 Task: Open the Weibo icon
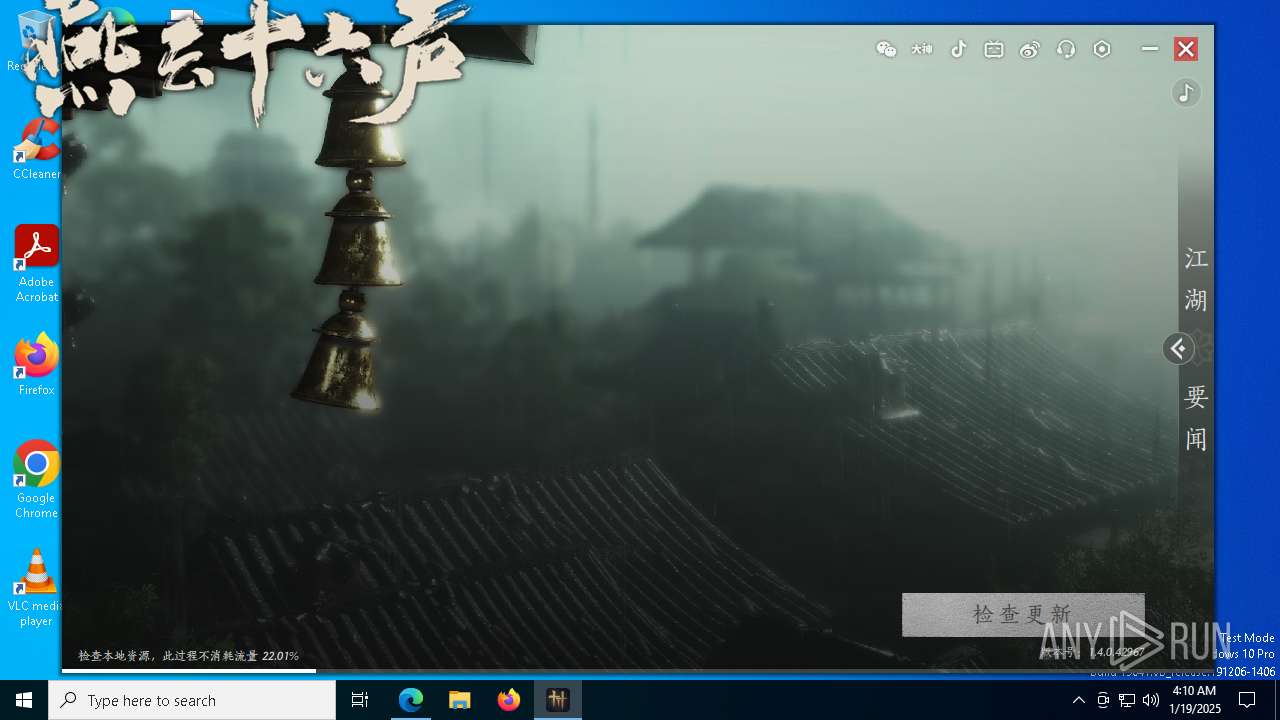pyautogui.click(x=1030, y=49)
